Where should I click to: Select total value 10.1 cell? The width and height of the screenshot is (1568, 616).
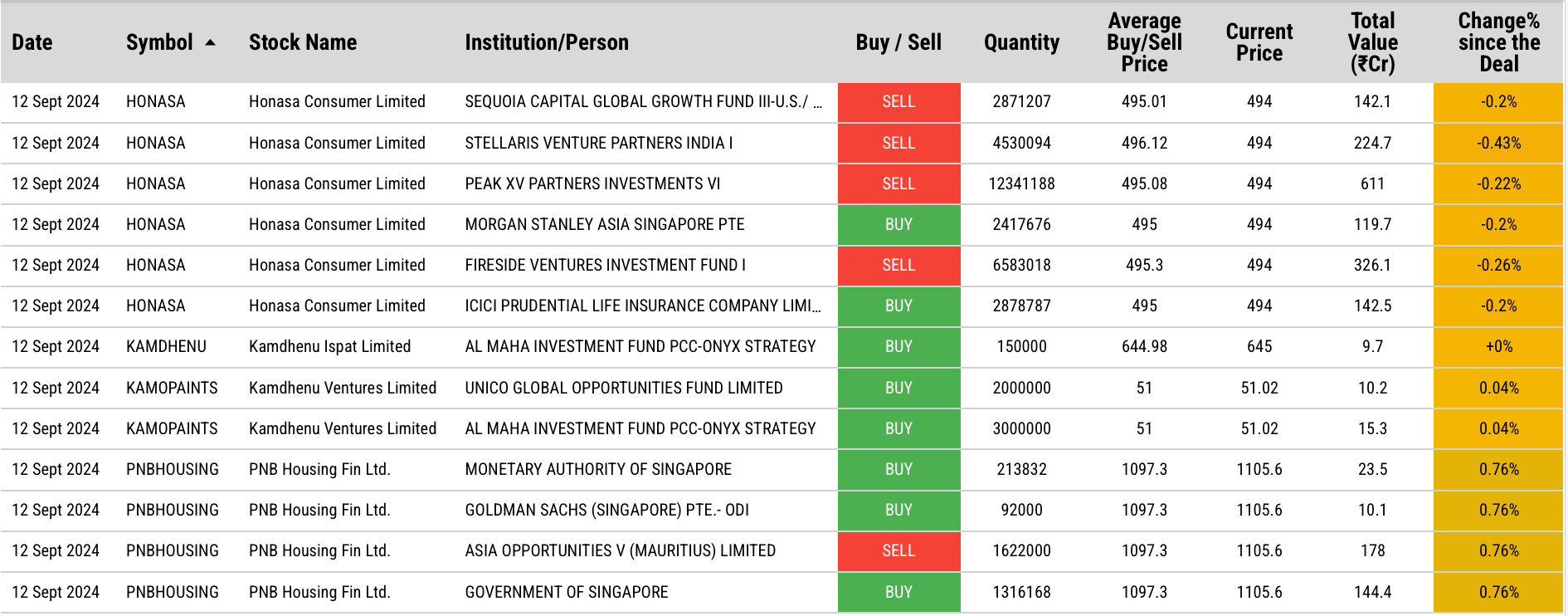1372,510
